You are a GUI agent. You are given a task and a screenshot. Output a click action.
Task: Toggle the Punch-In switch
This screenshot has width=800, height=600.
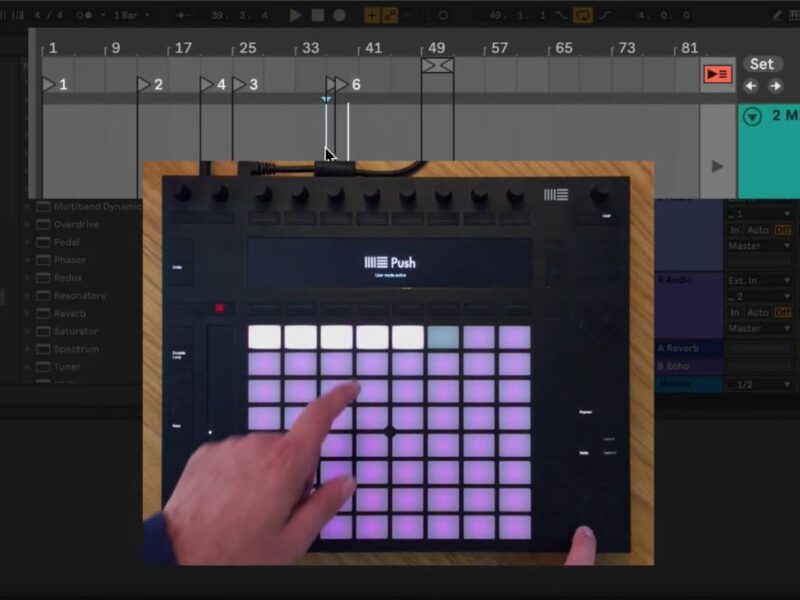coord(560,15)
